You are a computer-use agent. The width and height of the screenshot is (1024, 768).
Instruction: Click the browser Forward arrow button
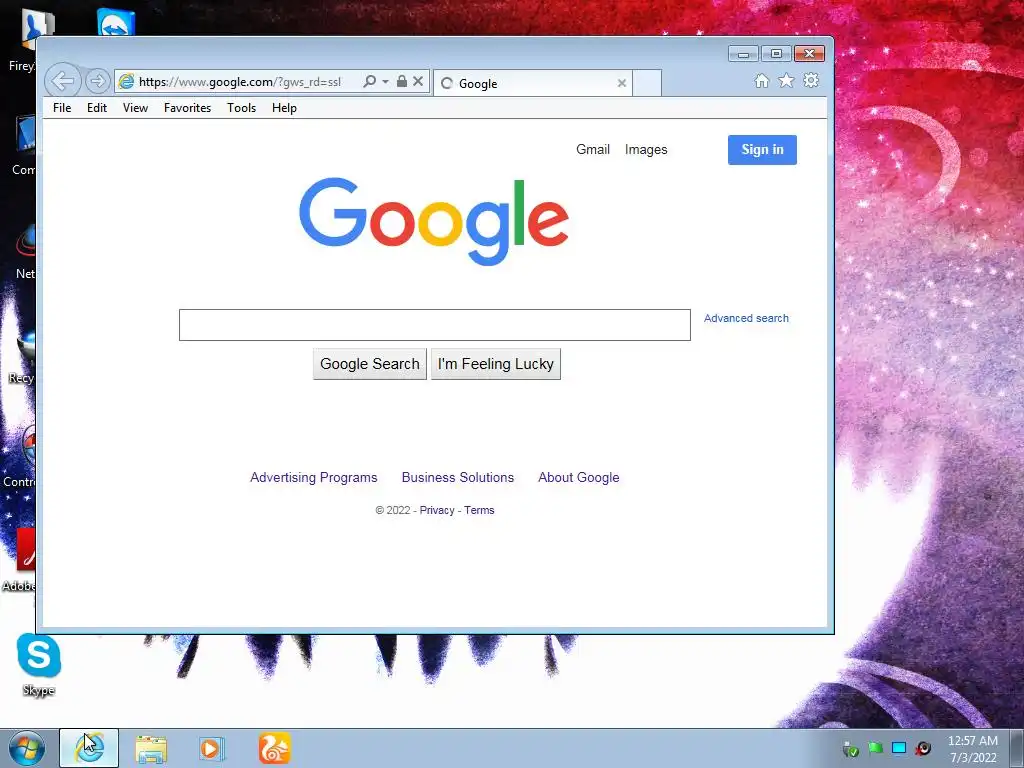coord(97,82)
